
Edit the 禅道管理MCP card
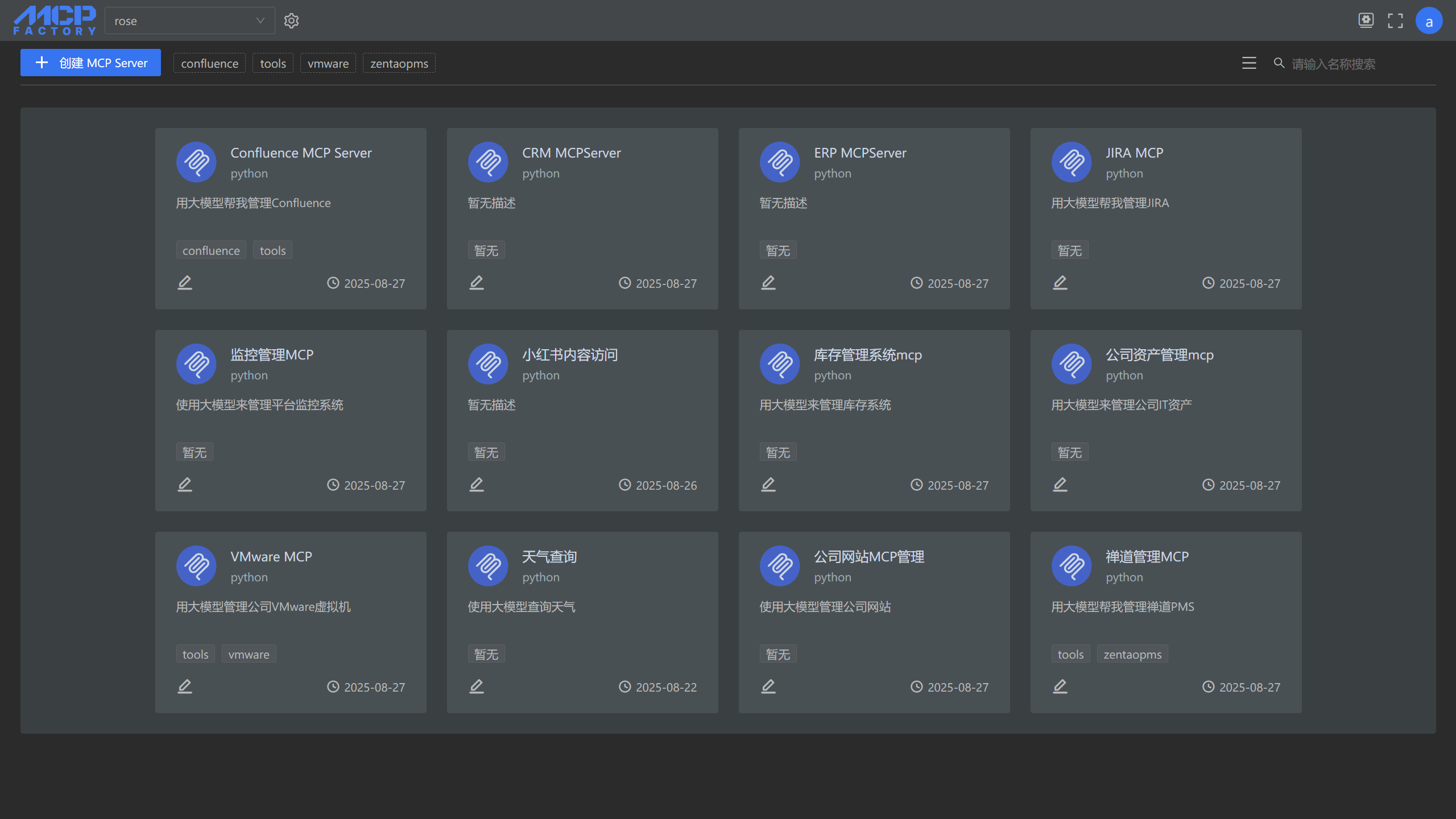coord(1060,686)
